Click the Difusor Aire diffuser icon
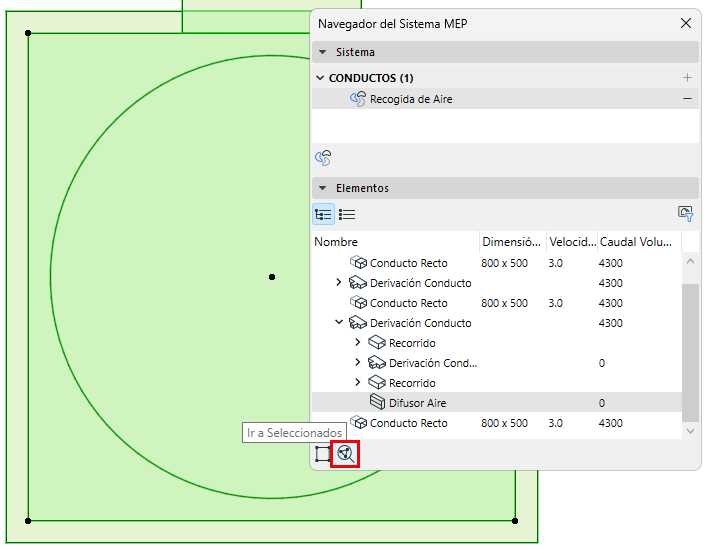The image size is (704, 550). click(377, 402)
